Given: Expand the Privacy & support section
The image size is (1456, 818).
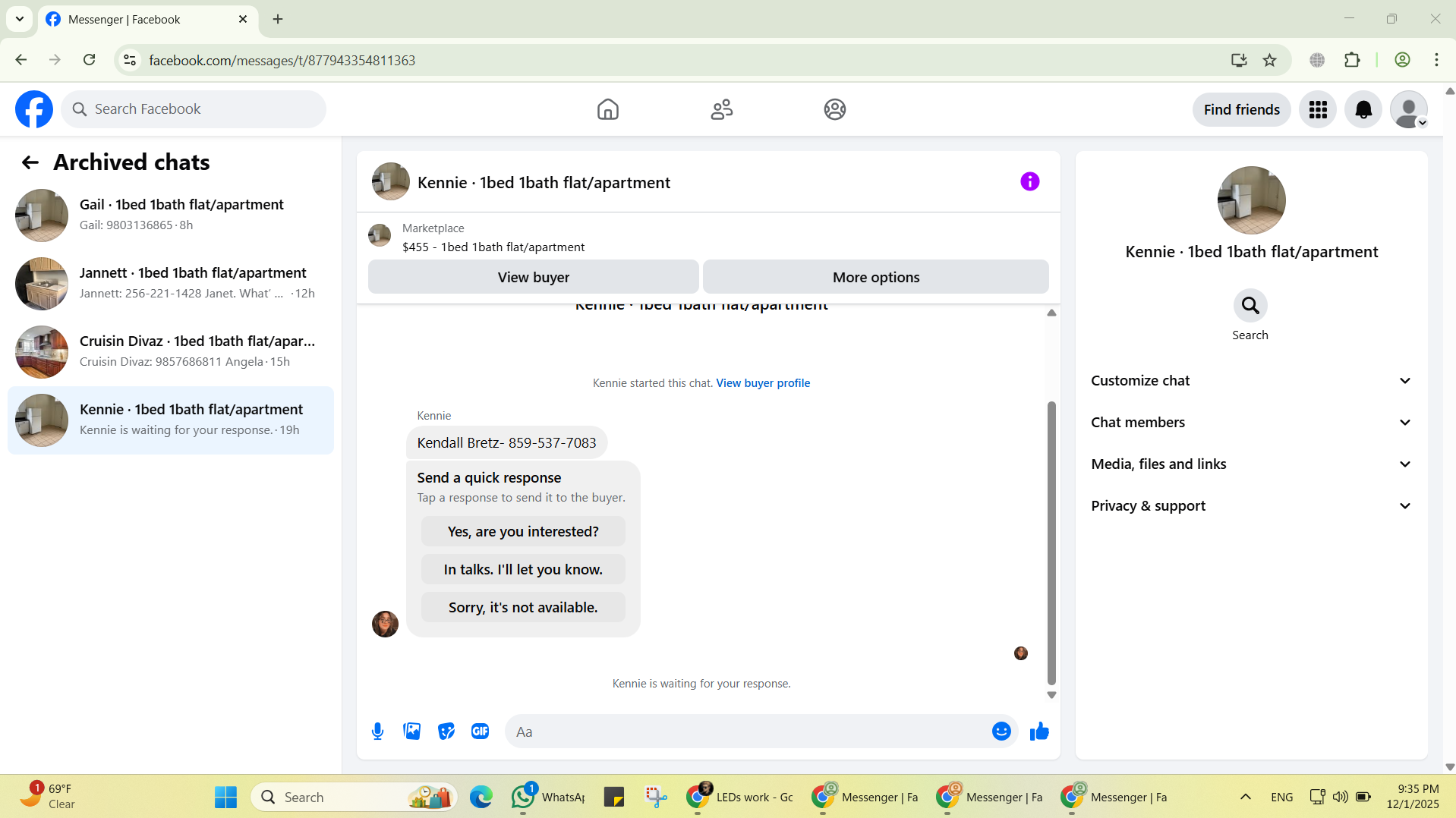Looking at the screenshot, I should (x=1251, y=506).
